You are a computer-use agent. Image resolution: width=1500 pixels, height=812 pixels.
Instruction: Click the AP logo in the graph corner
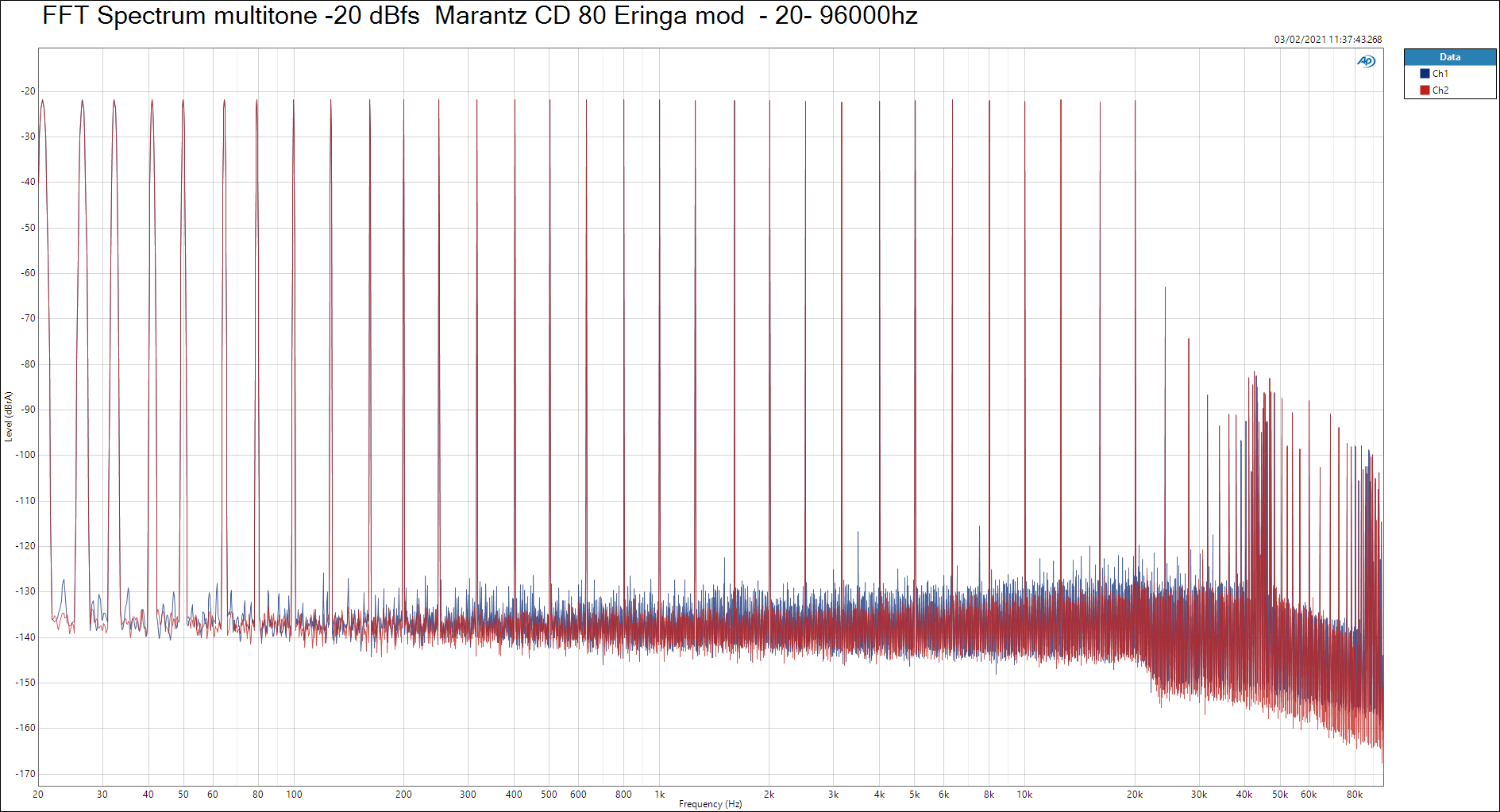[1366, 61]
